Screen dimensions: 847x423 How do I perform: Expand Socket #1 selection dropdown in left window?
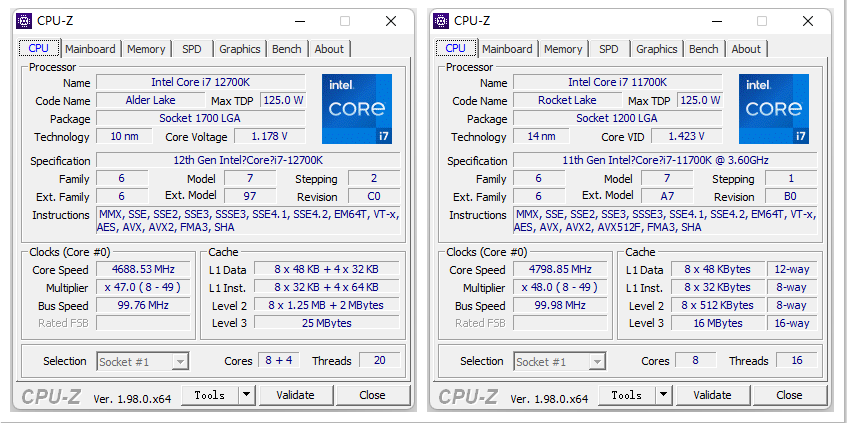point(182,361)
